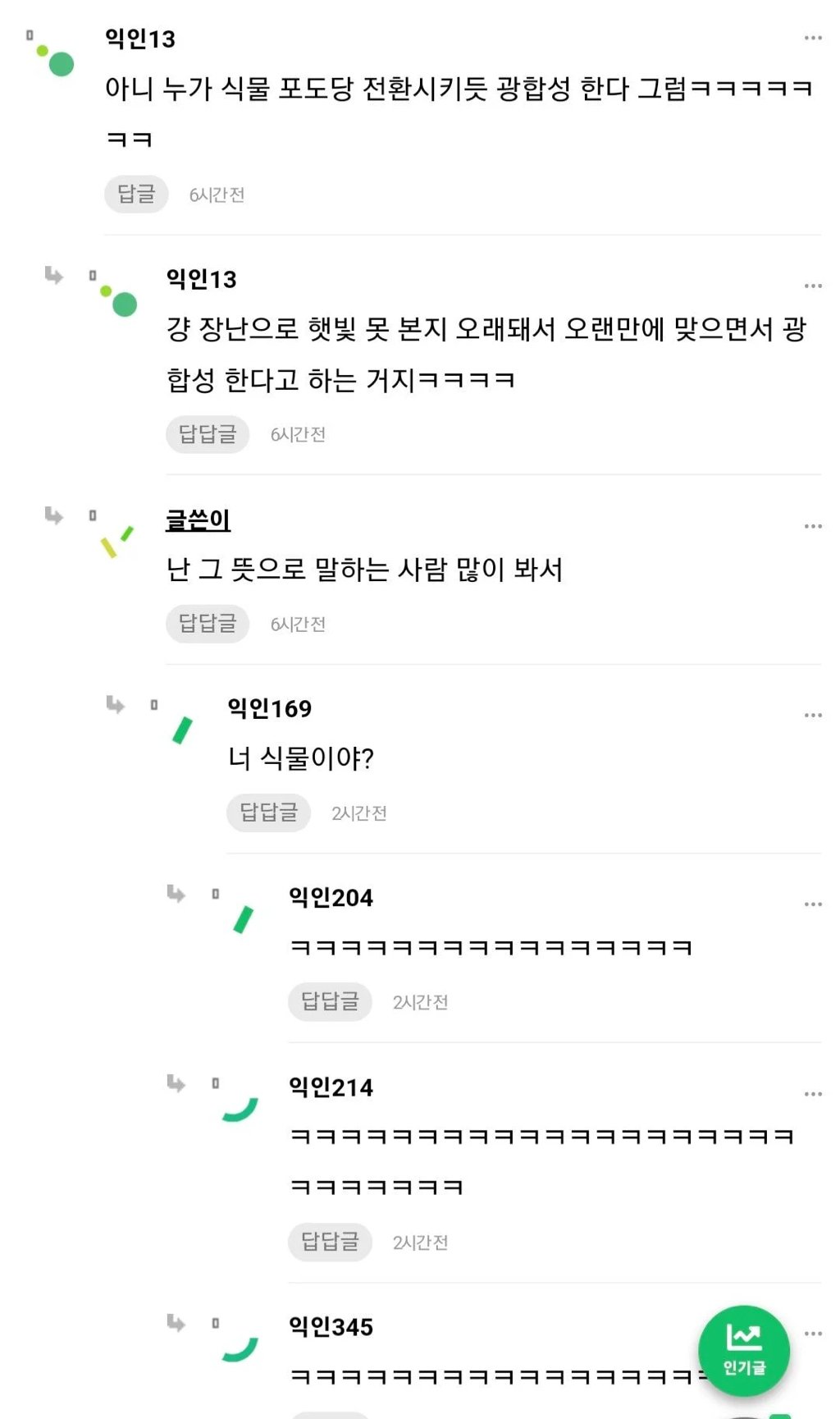Open more options for first 익인13 comment
The width and height of the screenshot is (840, 1419).
pos(812,39)
